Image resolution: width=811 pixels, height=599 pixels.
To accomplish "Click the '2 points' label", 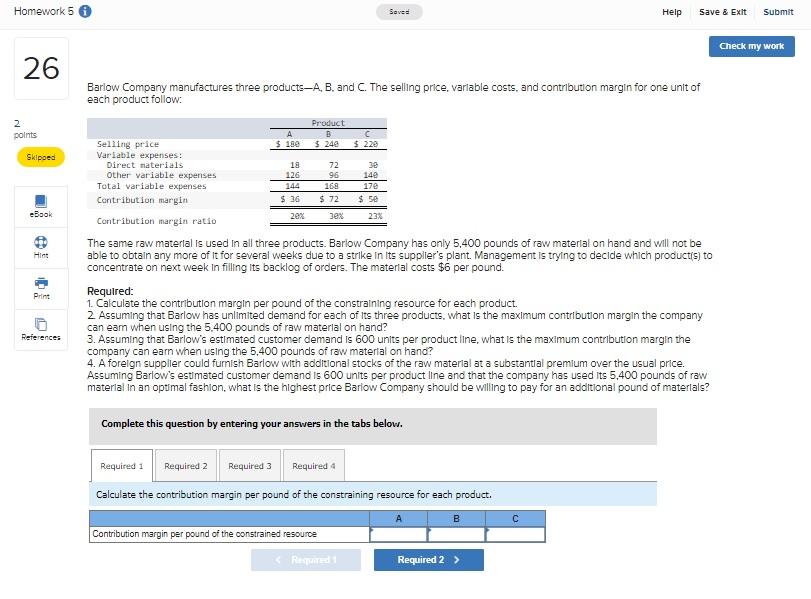I will [25, 129].
